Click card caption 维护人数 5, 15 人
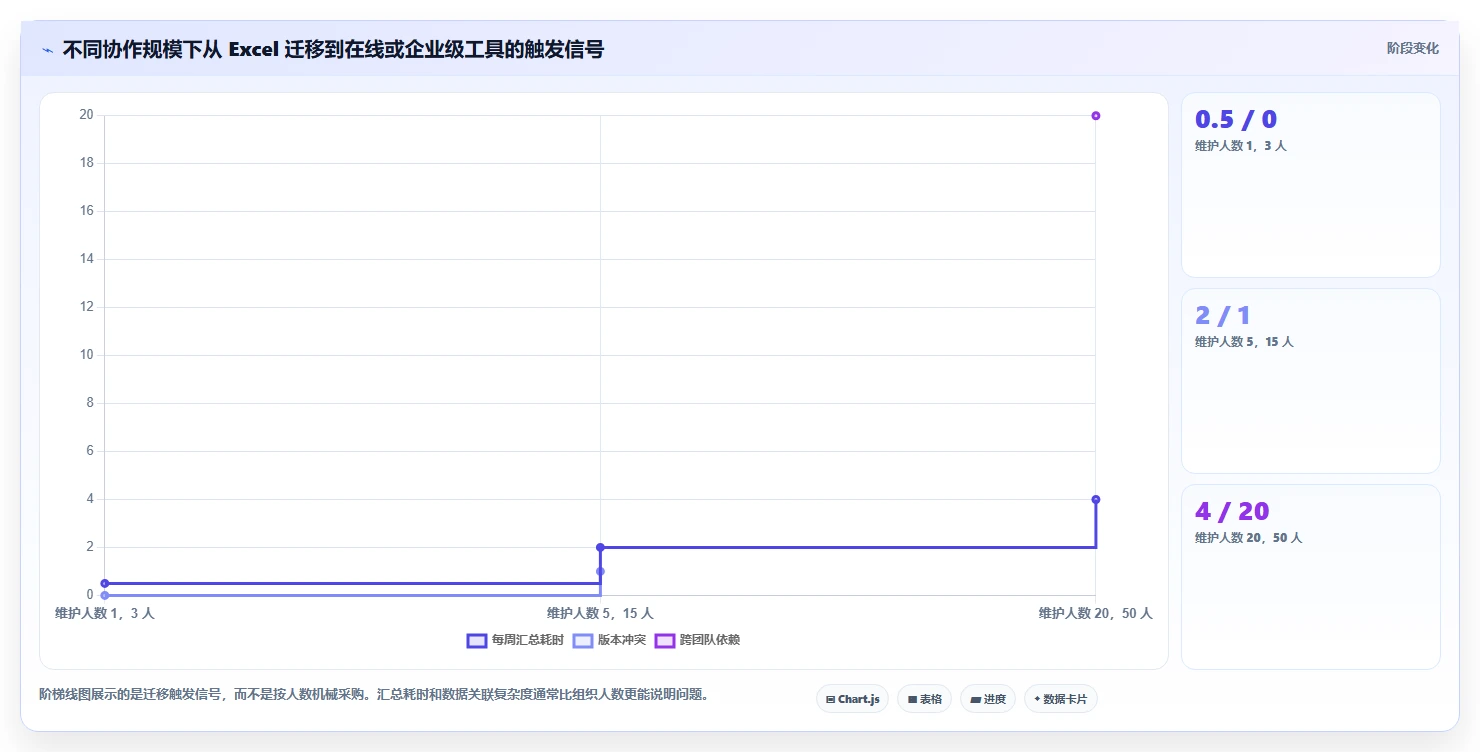The image size is (1480, 752). (x=1244, y=342)
